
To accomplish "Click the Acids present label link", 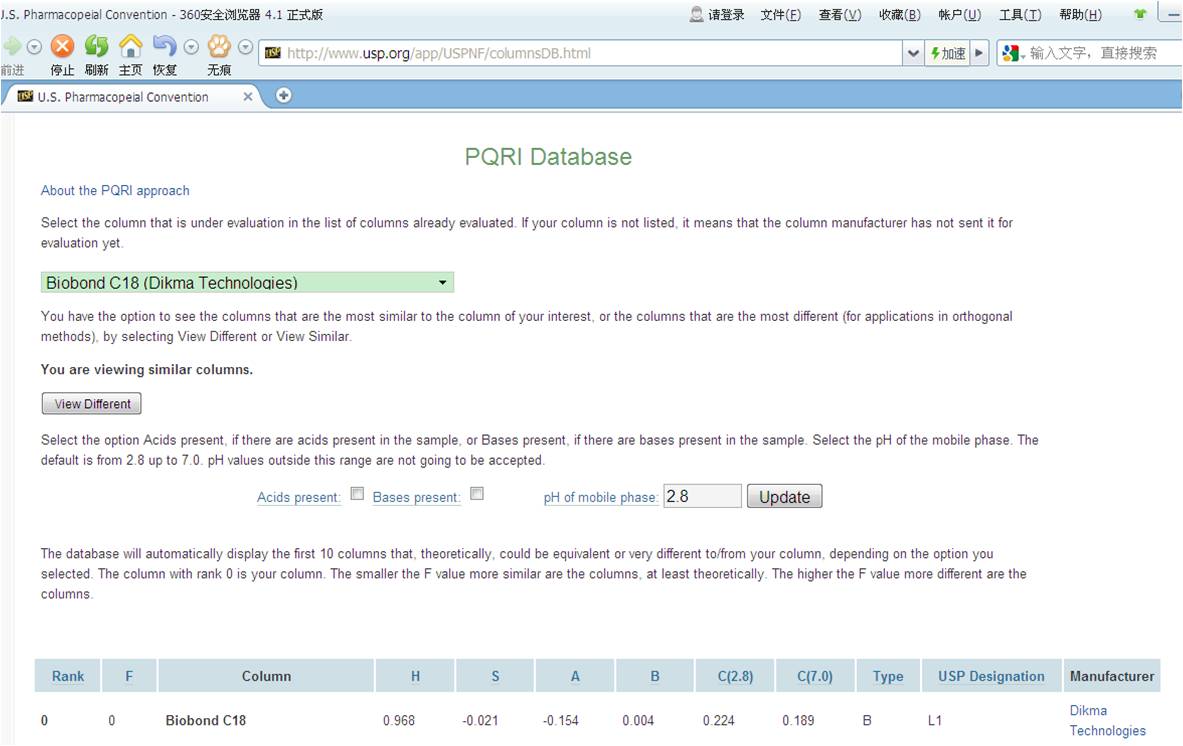I will [x=299, y=498].
